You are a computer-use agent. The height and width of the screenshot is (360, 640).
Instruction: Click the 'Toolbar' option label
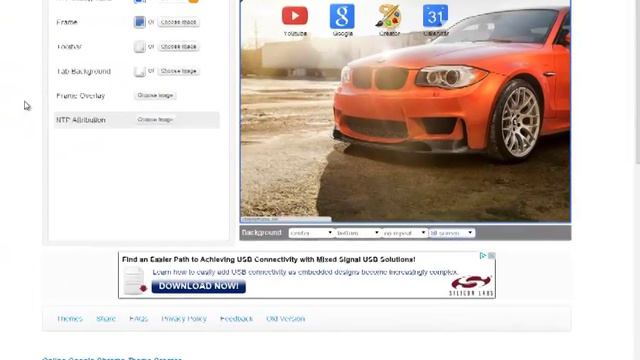[69, 47]
